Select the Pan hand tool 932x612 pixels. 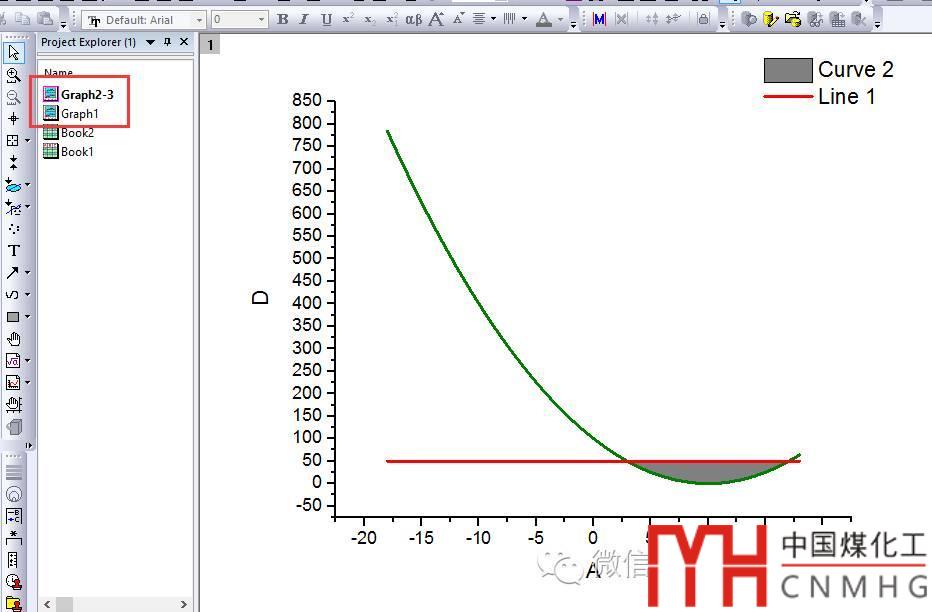point(14,338)
